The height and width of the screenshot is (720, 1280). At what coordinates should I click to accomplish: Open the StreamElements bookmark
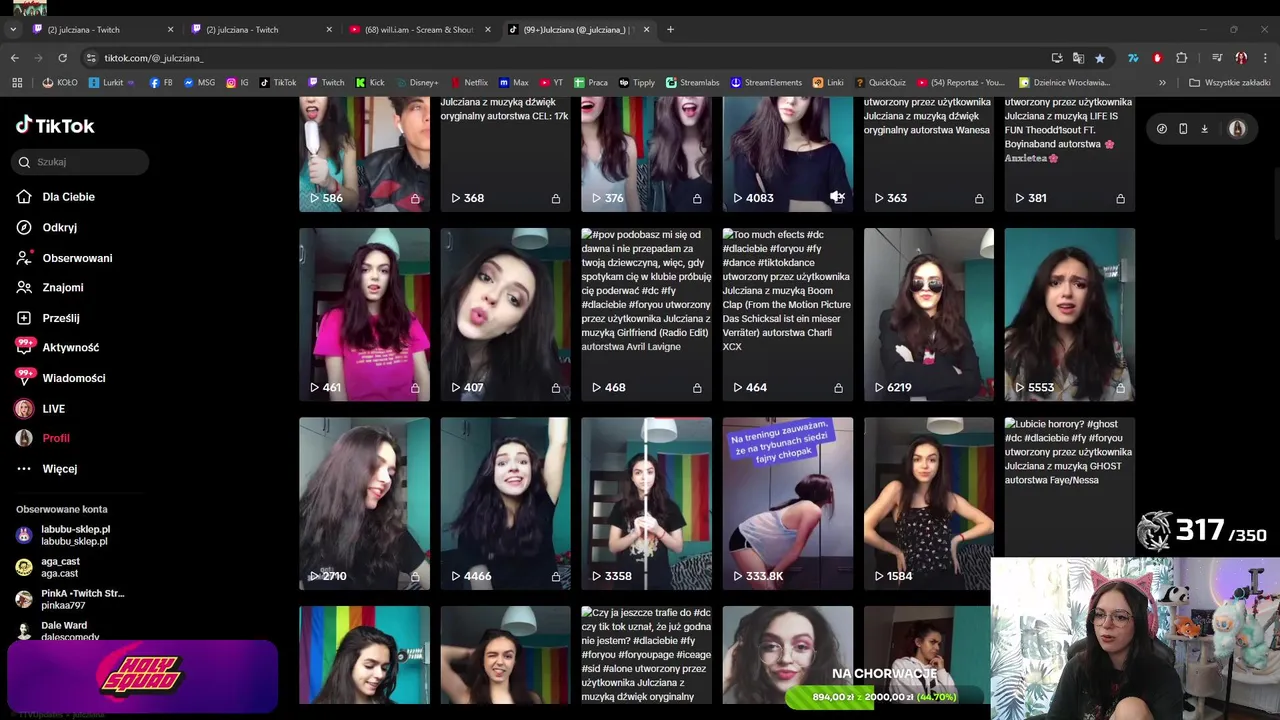[766, 83]
